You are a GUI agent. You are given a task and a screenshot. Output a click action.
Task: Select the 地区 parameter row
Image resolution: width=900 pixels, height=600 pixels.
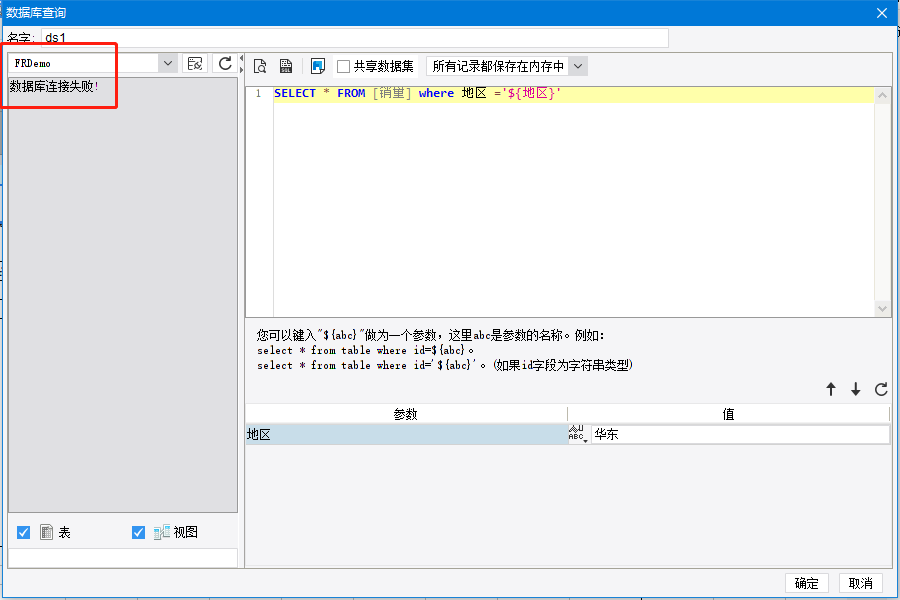[x=406, y=435]
